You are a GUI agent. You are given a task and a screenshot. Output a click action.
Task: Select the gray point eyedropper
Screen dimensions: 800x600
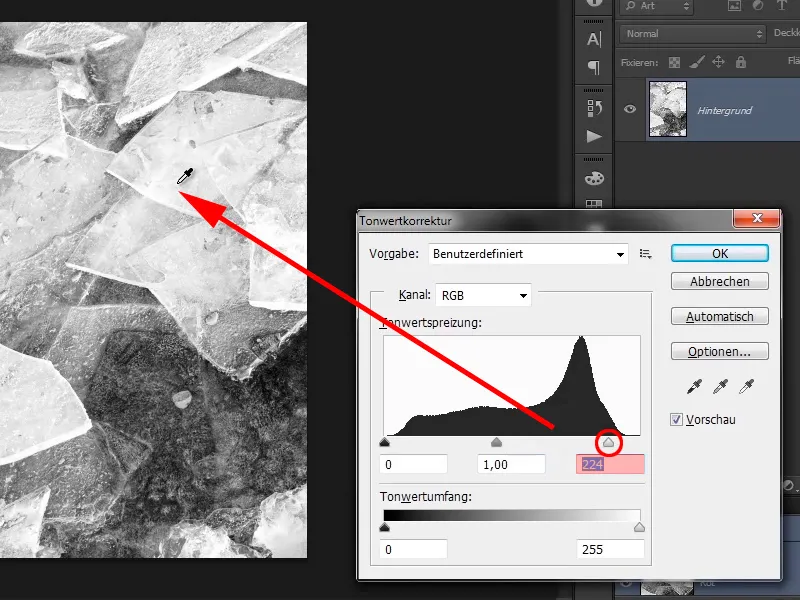click(720, 387)
